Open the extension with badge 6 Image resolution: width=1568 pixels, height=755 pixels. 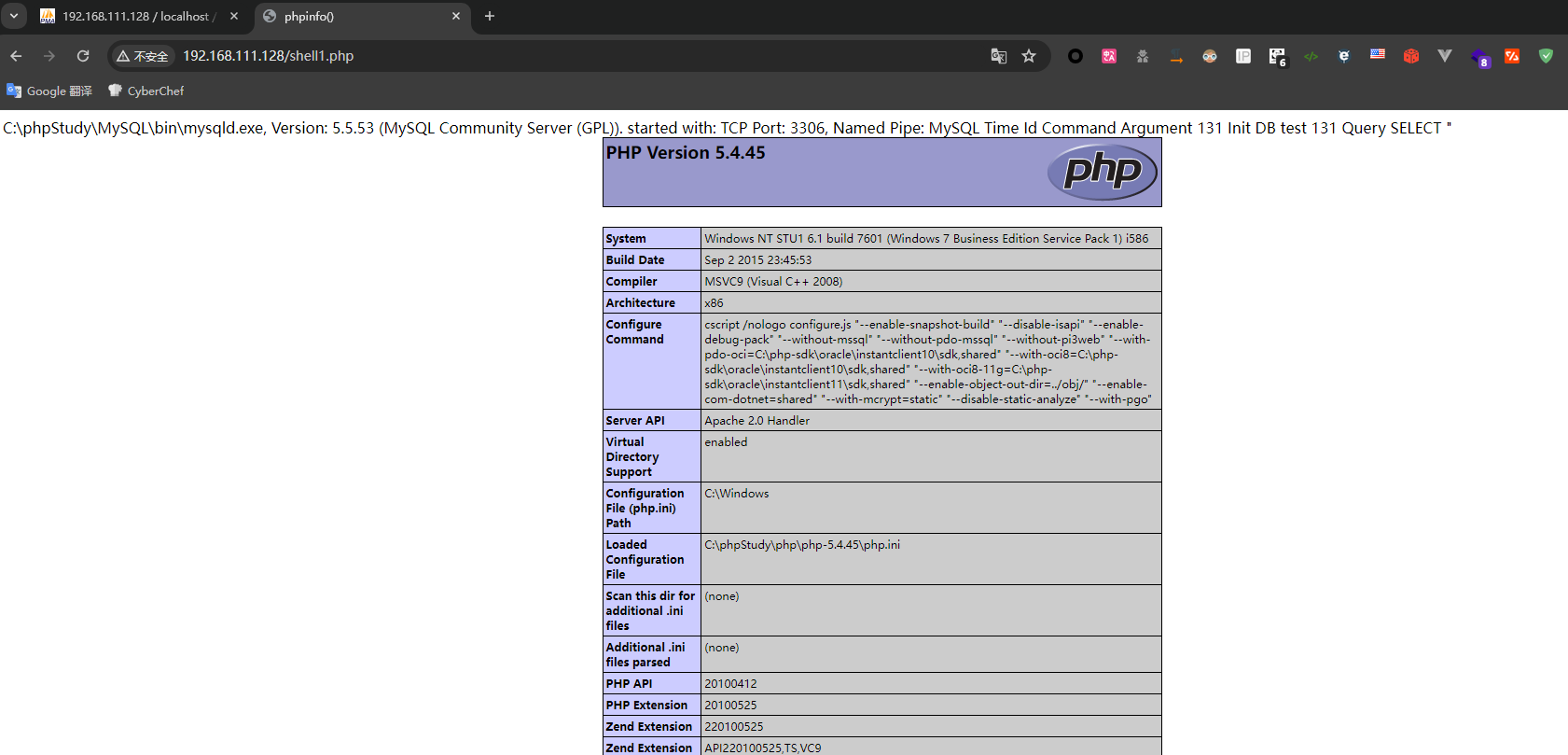click(1277, 57)
